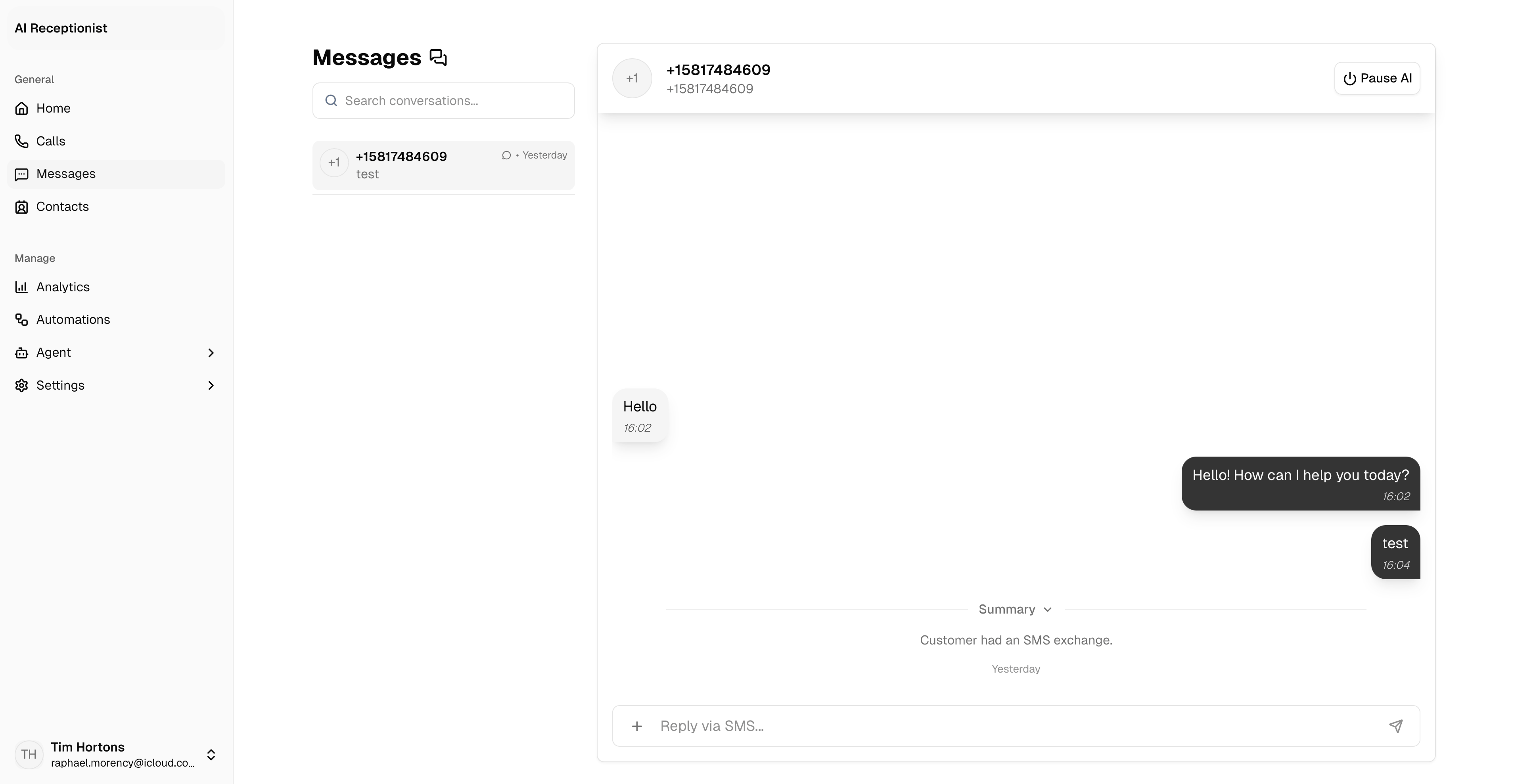Go to Calls in the sidebar

click(x=116, y=141)
